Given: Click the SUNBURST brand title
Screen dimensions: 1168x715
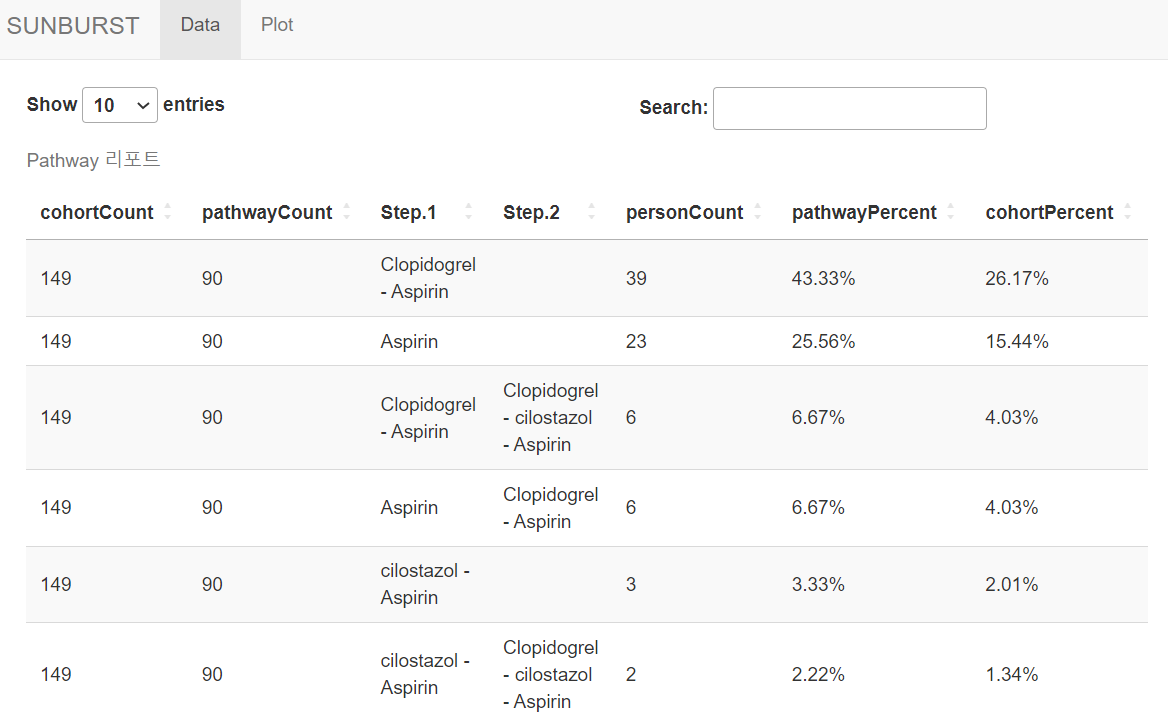Looking at the screenshot, I should tap(73, 26).
